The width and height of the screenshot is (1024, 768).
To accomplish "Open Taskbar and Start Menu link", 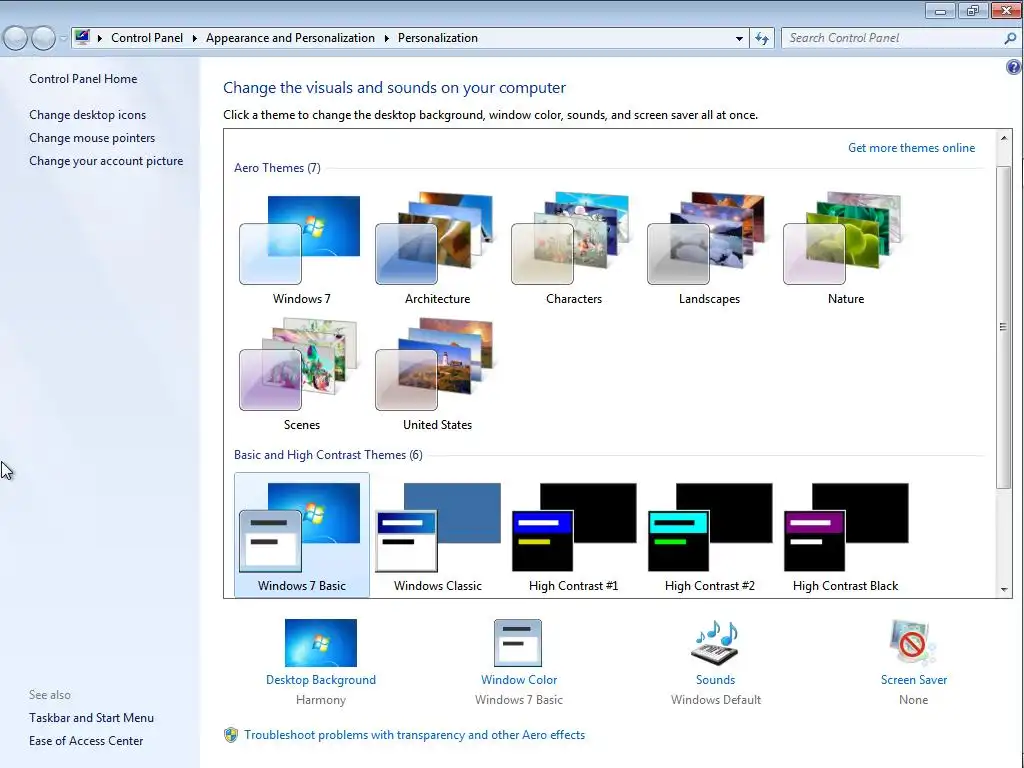I will (x=91, y=718).
